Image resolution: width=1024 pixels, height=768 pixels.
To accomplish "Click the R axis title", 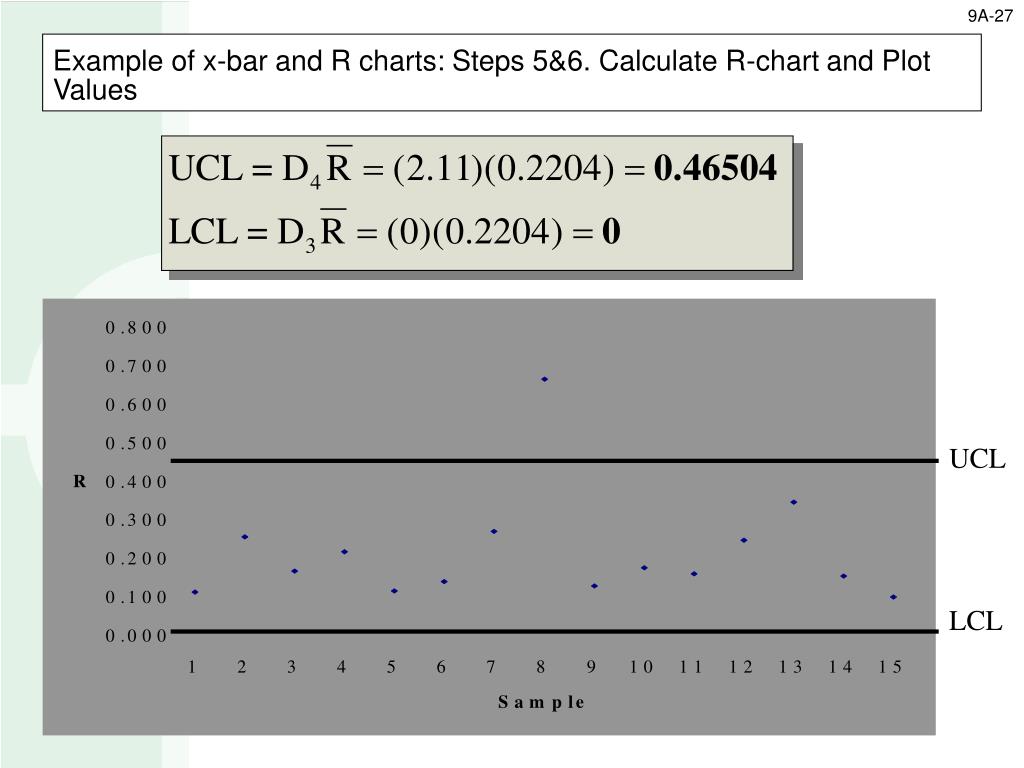I will click(x=80, y=482).
